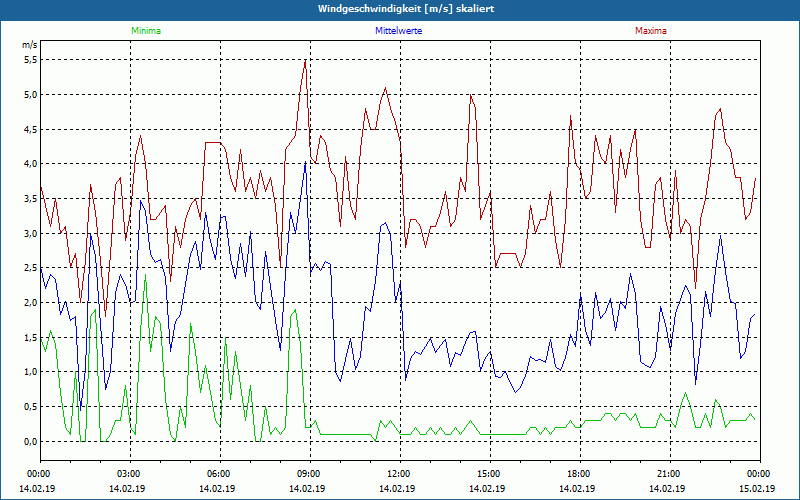Click the 15:00 time axis label
This screenshot has height=500, width=800.
tap(487, 474)
